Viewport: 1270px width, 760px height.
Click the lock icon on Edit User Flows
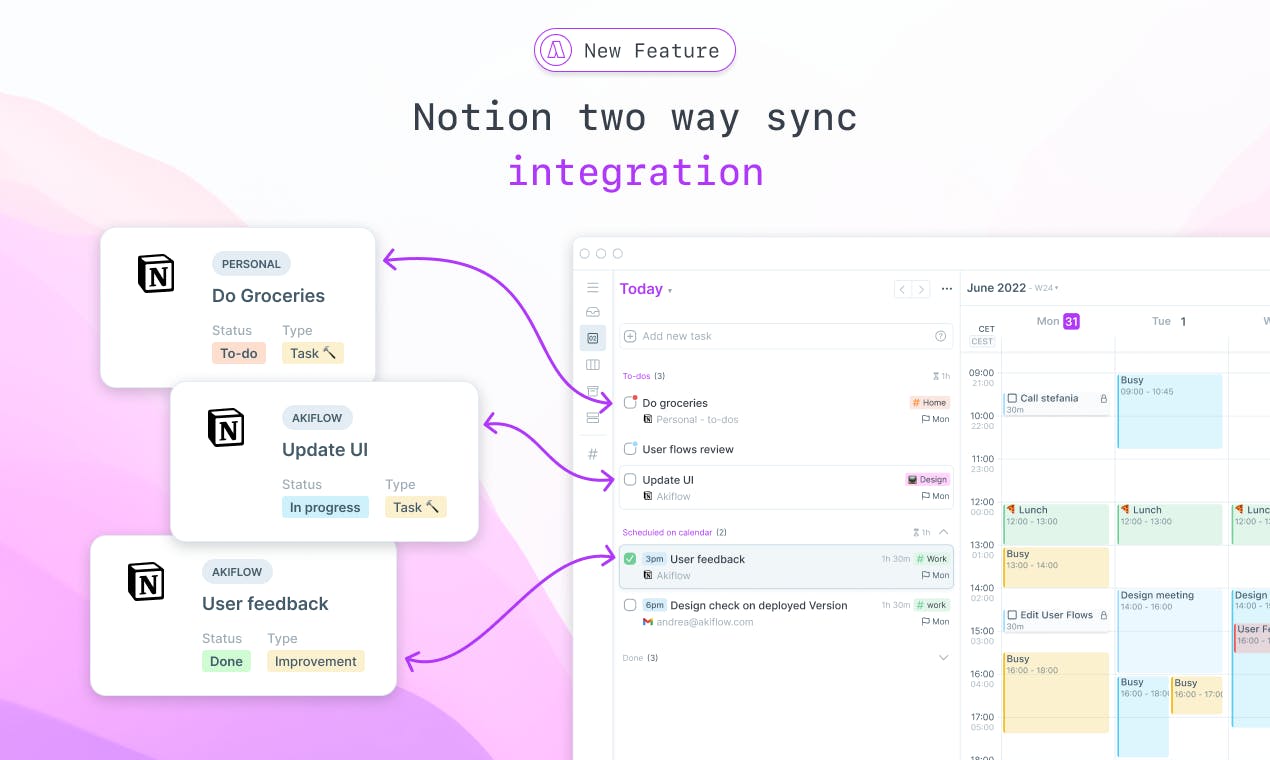[x=1104, y=615]
